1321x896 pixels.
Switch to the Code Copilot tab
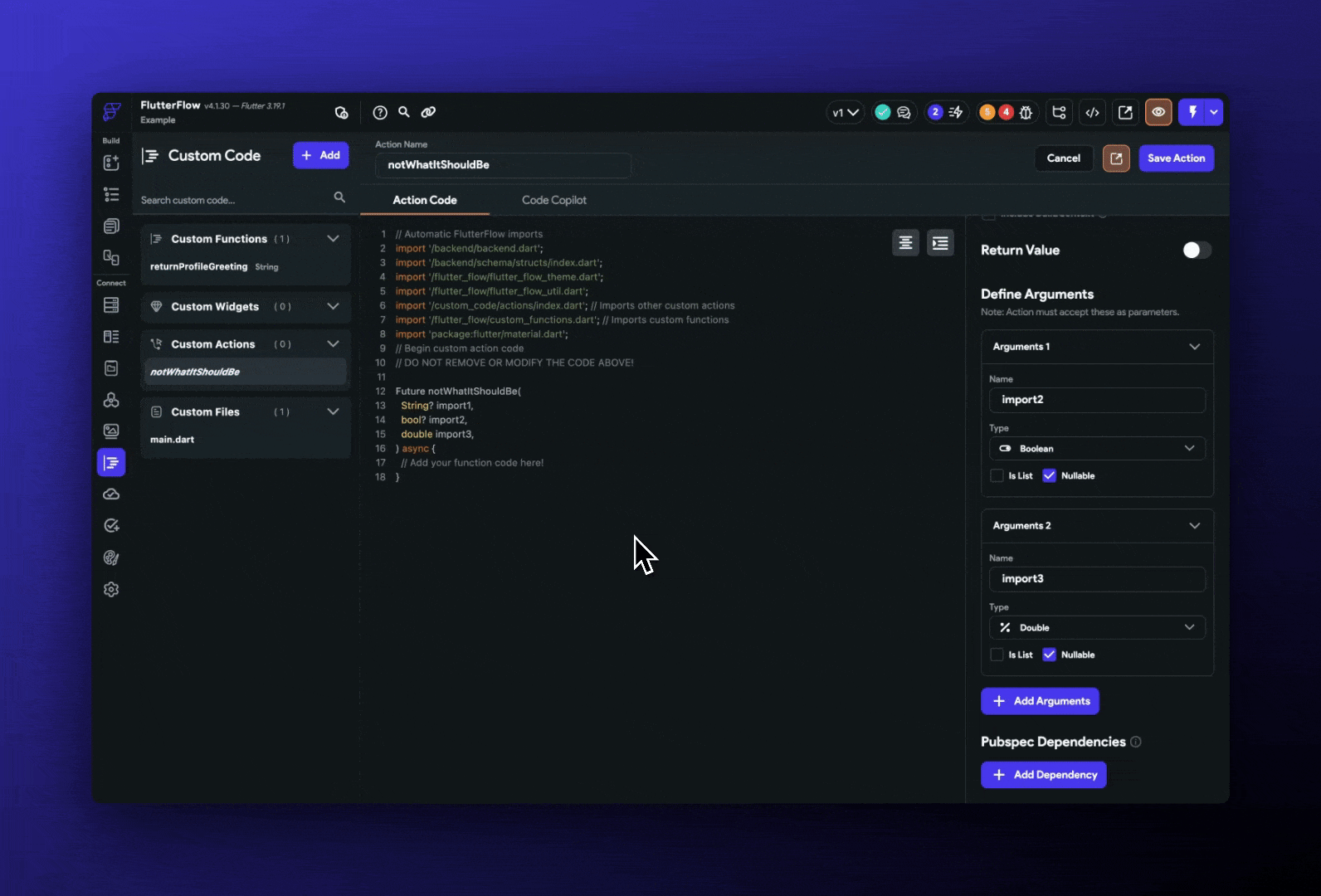pyautogui.click(x=554, y=200)
